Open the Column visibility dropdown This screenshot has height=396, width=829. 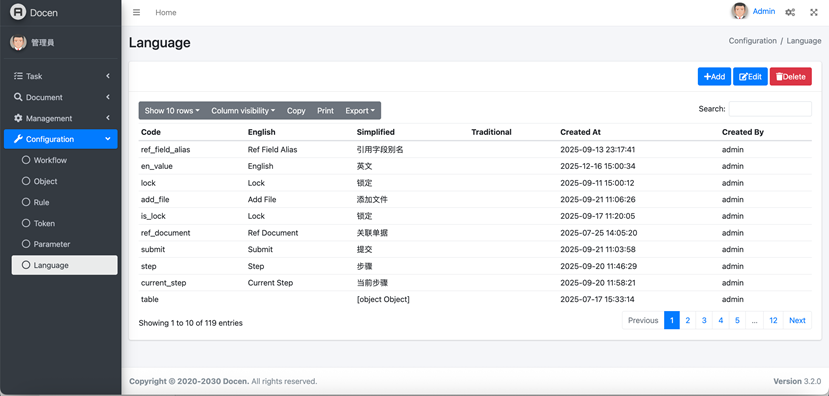[x=243, y=110]
